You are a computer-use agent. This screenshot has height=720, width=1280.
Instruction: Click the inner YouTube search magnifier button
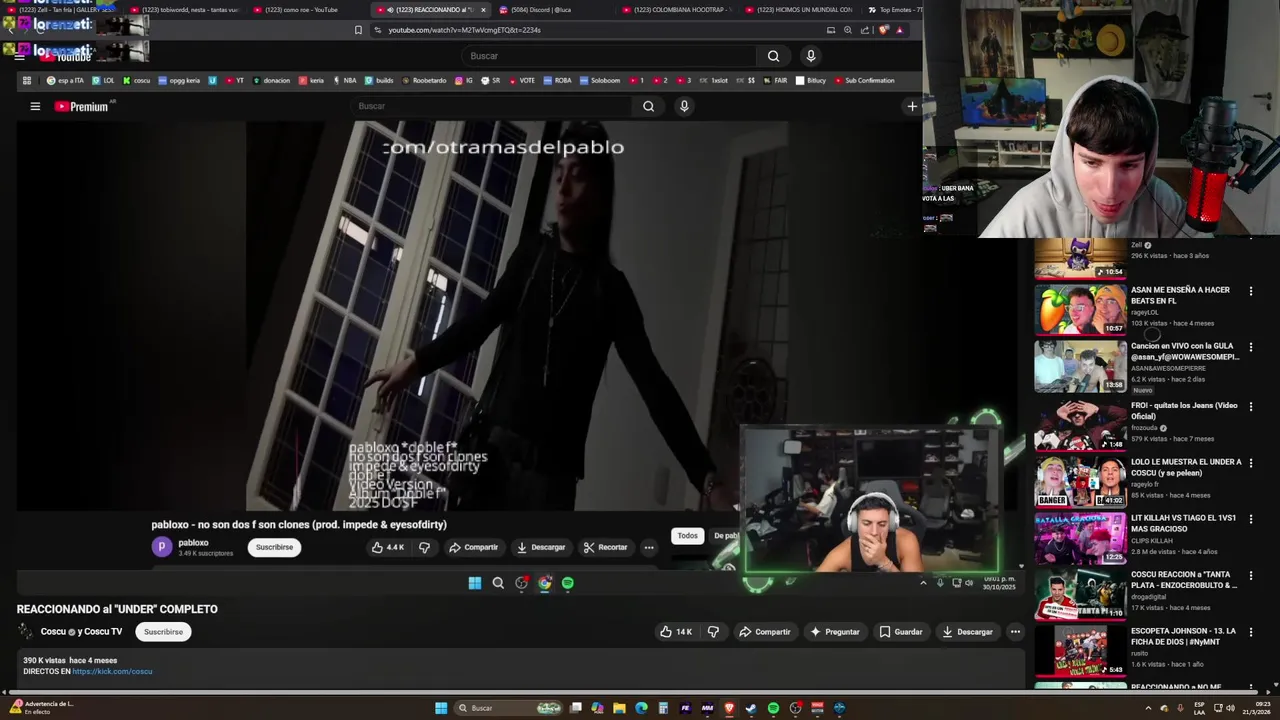(x=648, y=106)
